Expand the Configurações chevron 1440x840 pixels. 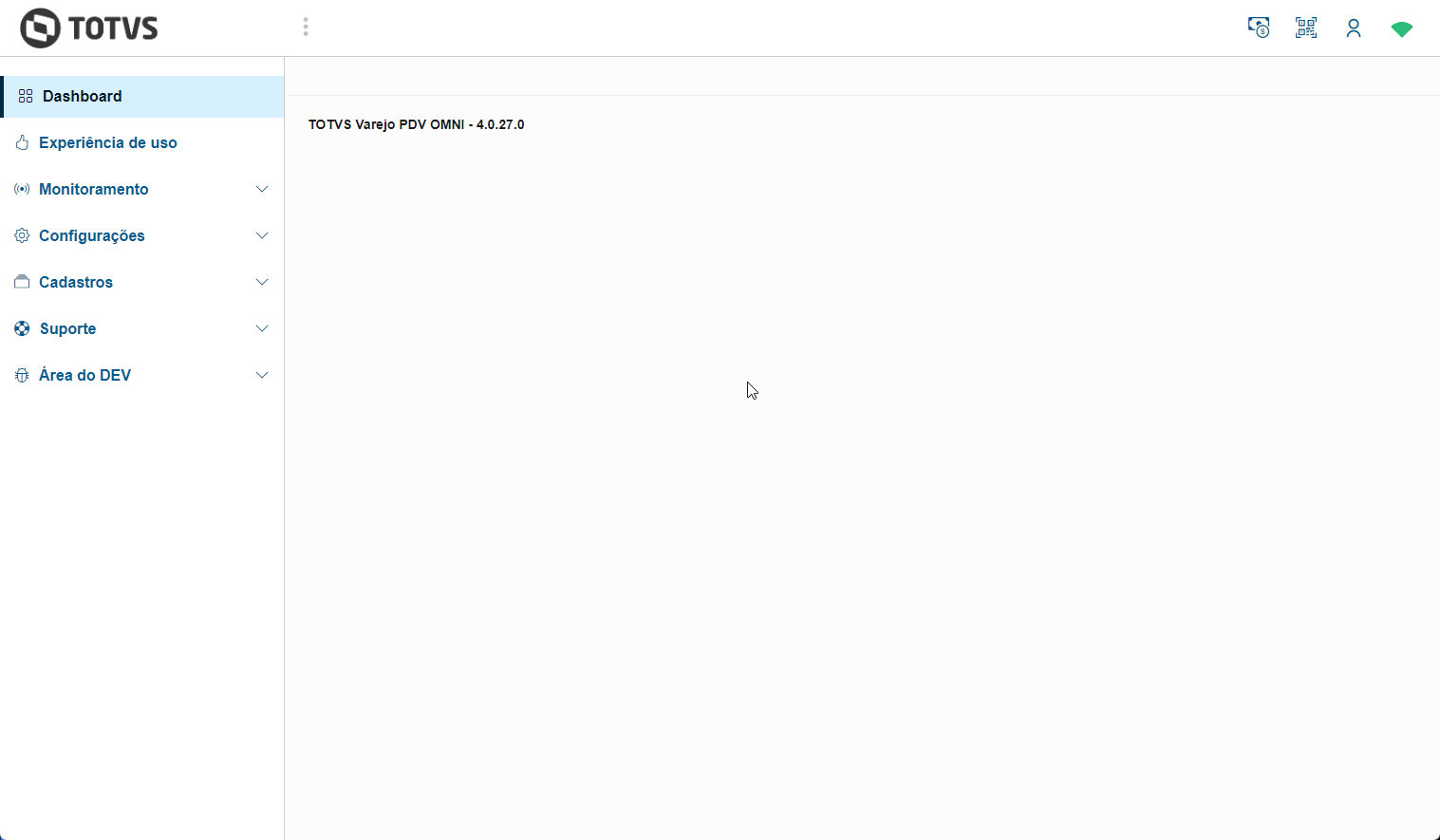click(x=262, y=235)
